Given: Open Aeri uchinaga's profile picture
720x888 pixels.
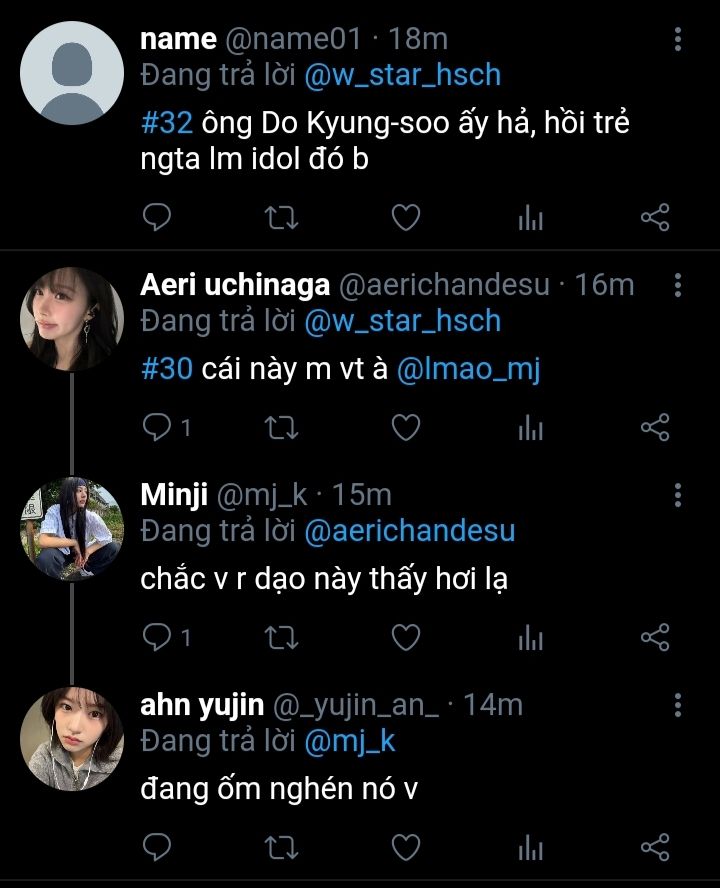Looking at the screenshot, I should click(x=71, y=318).
